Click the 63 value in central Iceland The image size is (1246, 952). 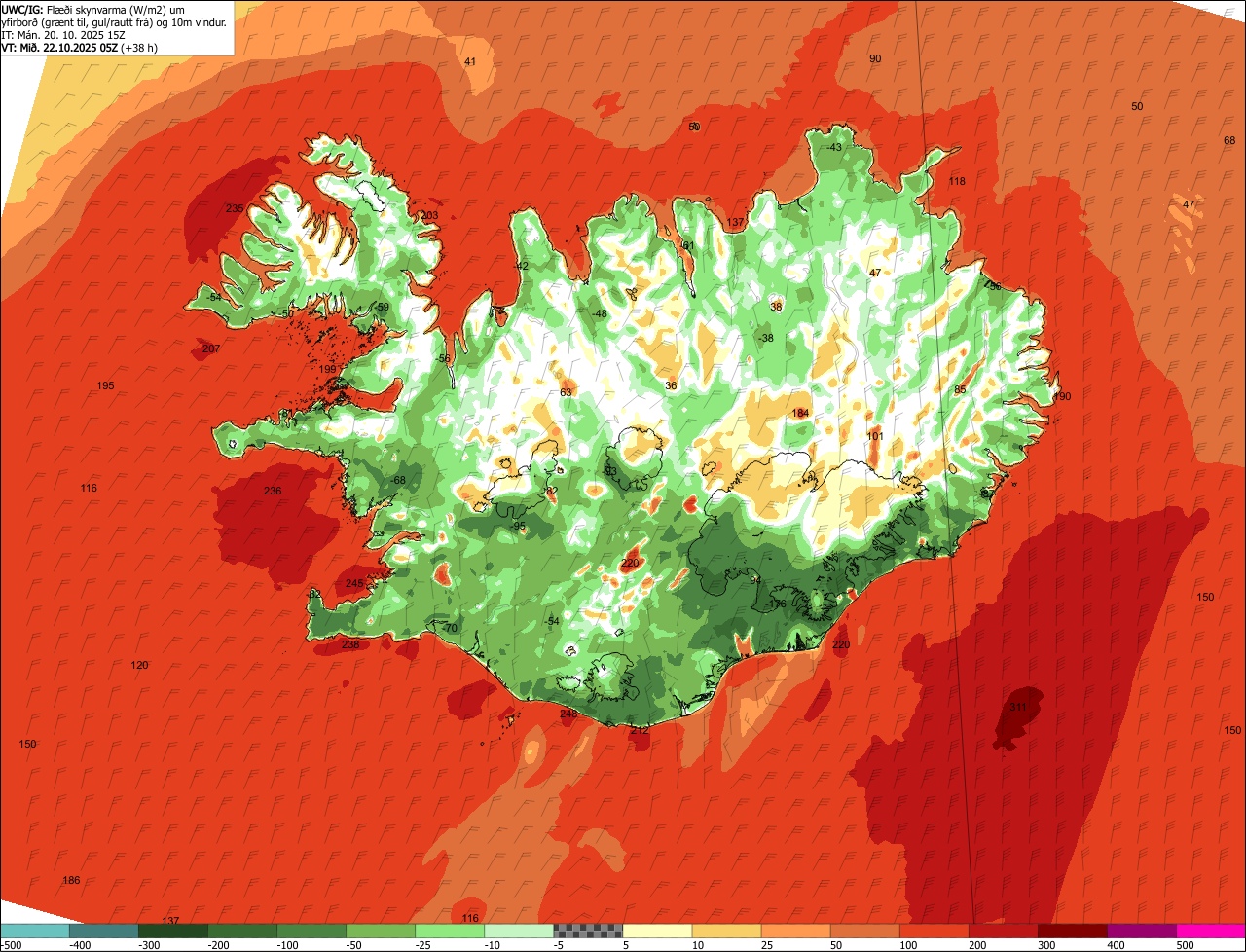[x=566, y=392]
